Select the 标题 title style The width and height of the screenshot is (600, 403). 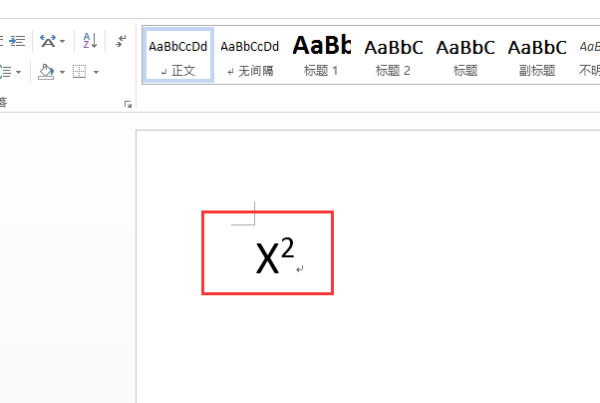(x=465, y=55)
